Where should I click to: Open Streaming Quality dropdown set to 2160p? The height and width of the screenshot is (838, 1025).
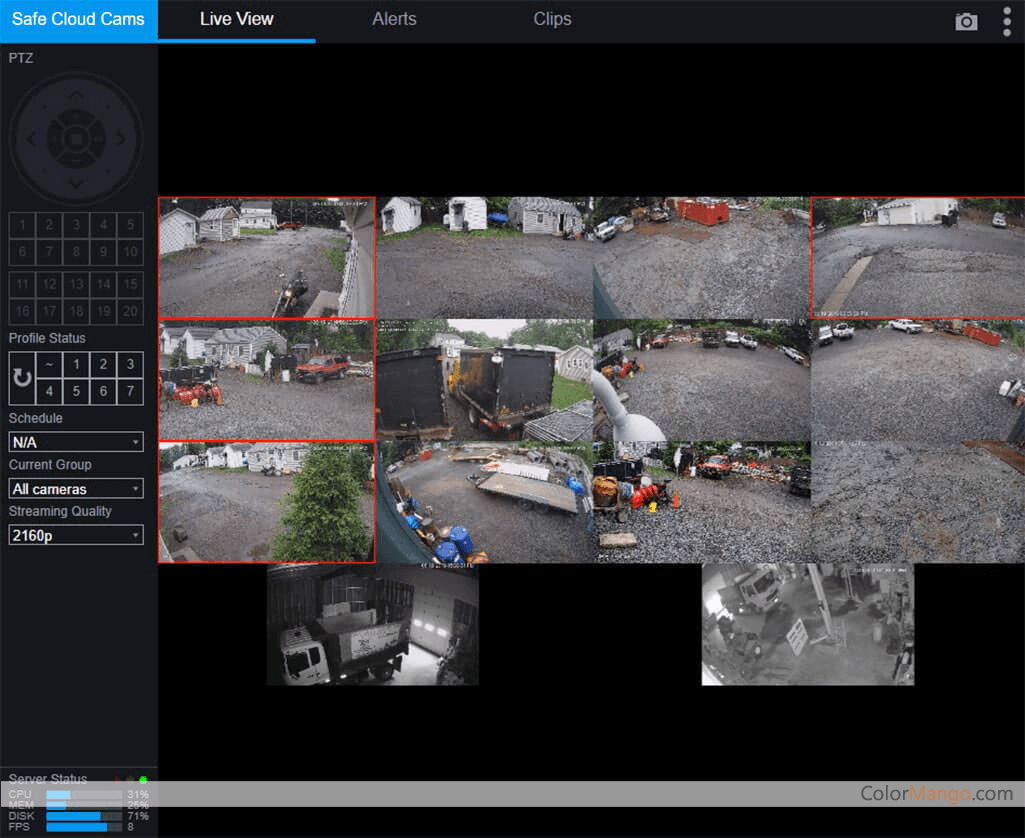pos(76,535)
